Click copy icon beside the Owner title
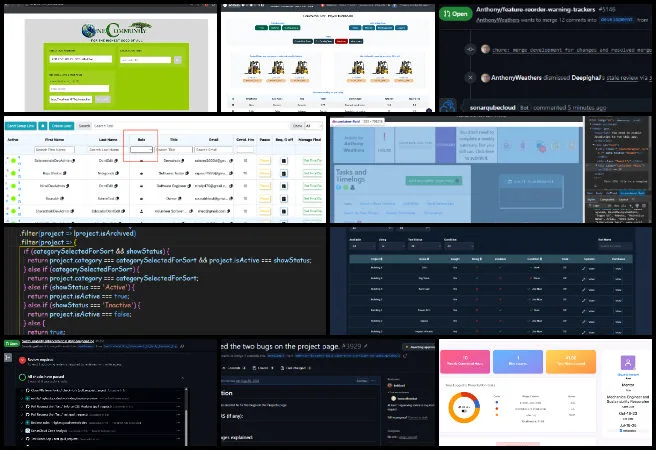Screen dimensions: 656x450 coord(180,199)
